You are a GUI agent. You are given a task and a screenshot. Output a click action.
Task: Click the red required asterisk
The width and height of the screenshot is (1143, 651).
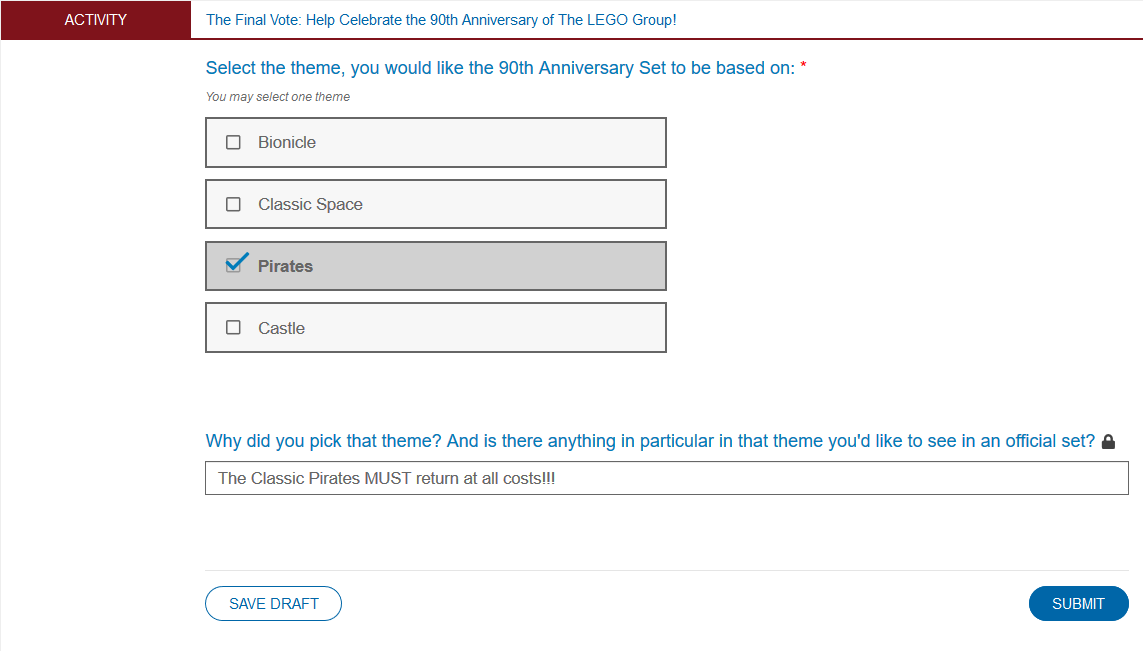coord(804,67)
